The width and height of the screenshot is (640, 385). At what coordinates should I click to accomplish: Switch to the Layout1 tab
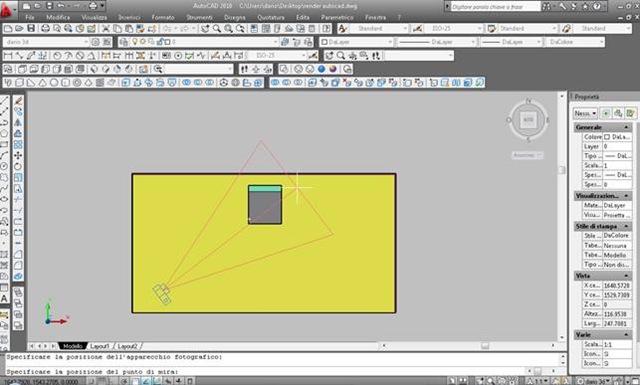(x=100, y=346)
